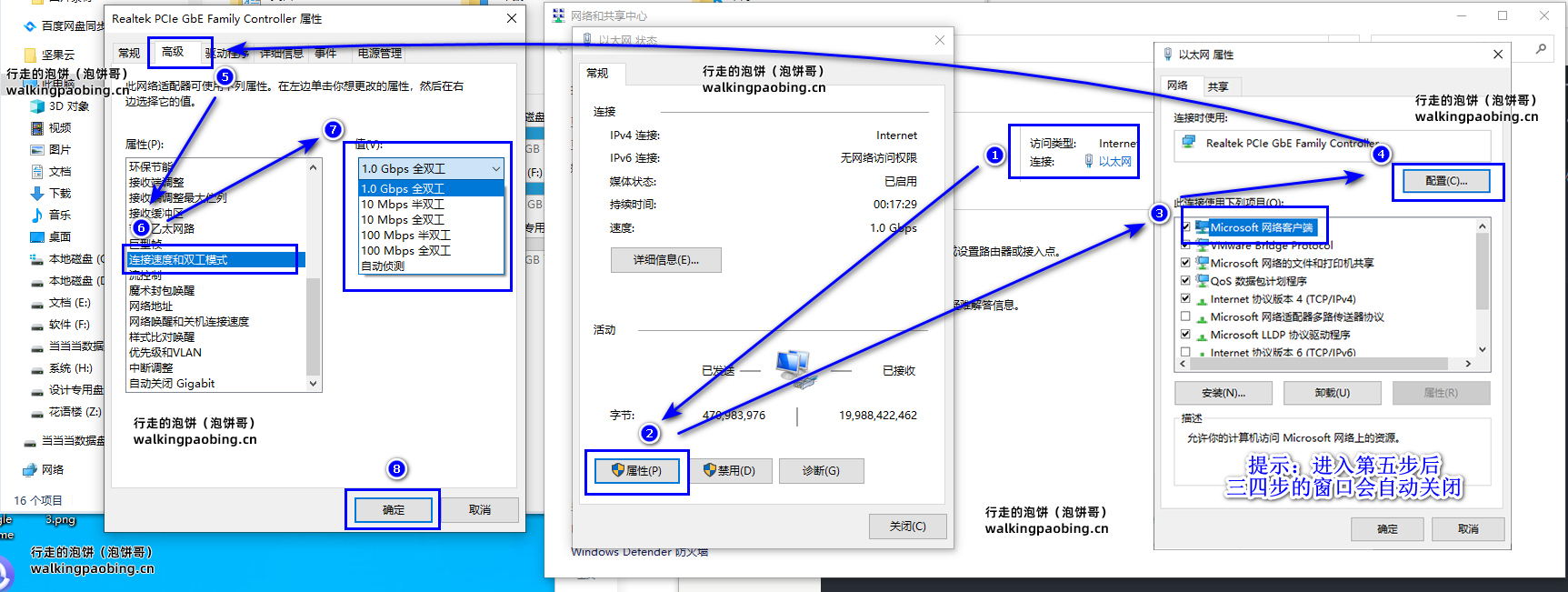
Task: Enable Microsoft 网络适配器多路传送器协议 checkbox
Action: (1185, 316)
